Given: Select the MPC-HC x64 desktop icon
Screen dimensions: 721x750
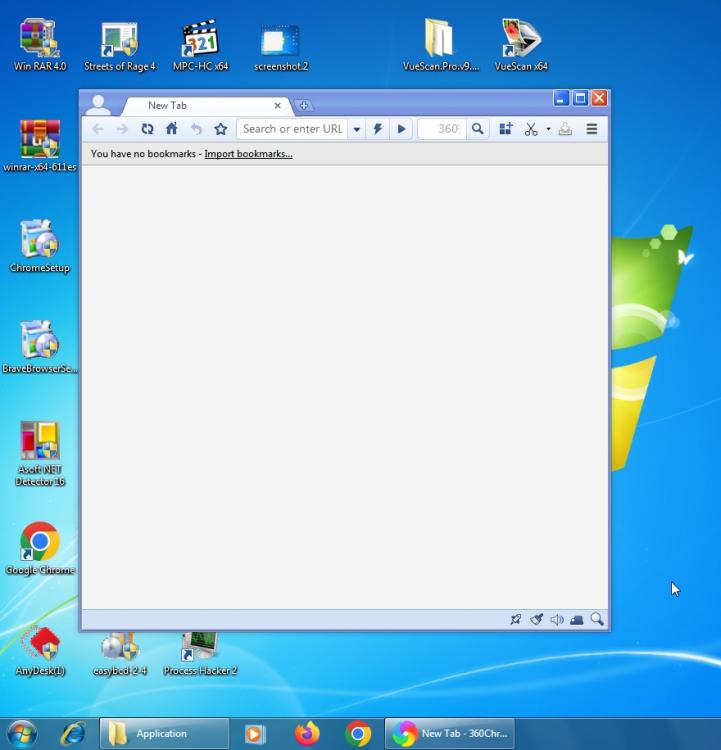Looking at the screenshot, I should pyautogui.click(x=200, y=45).
